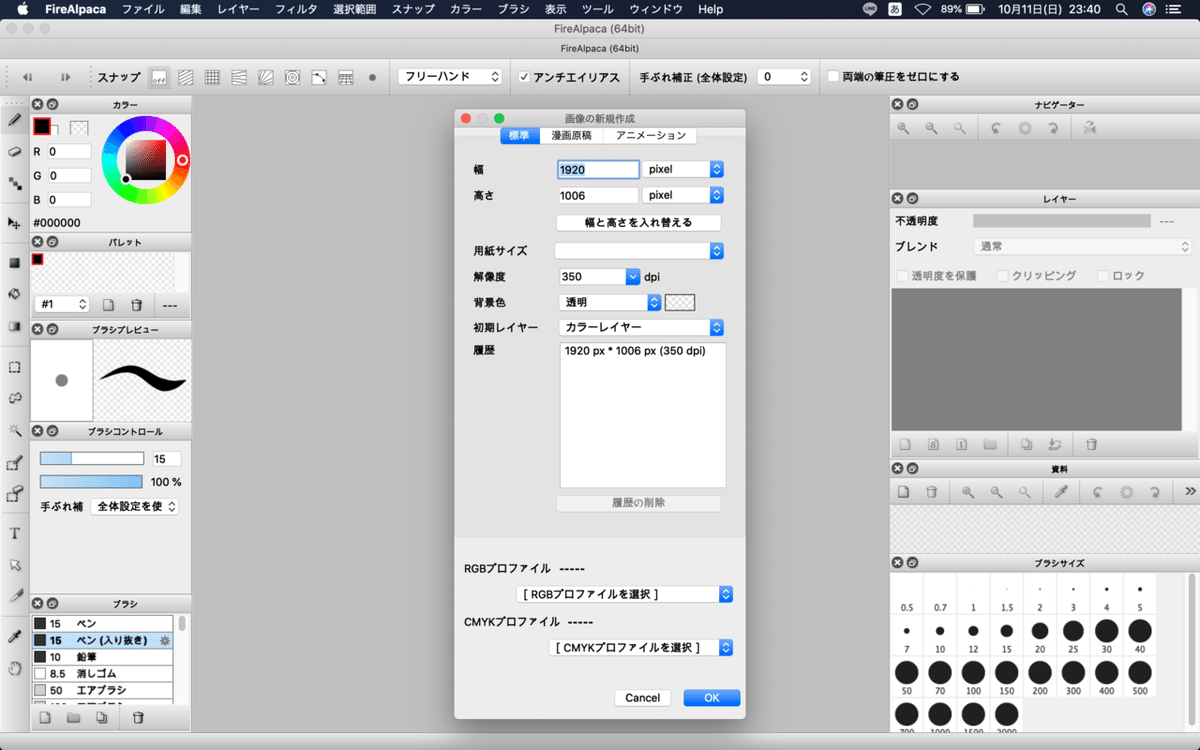Select the Move tool in the left toolbar

pos(15,222)
